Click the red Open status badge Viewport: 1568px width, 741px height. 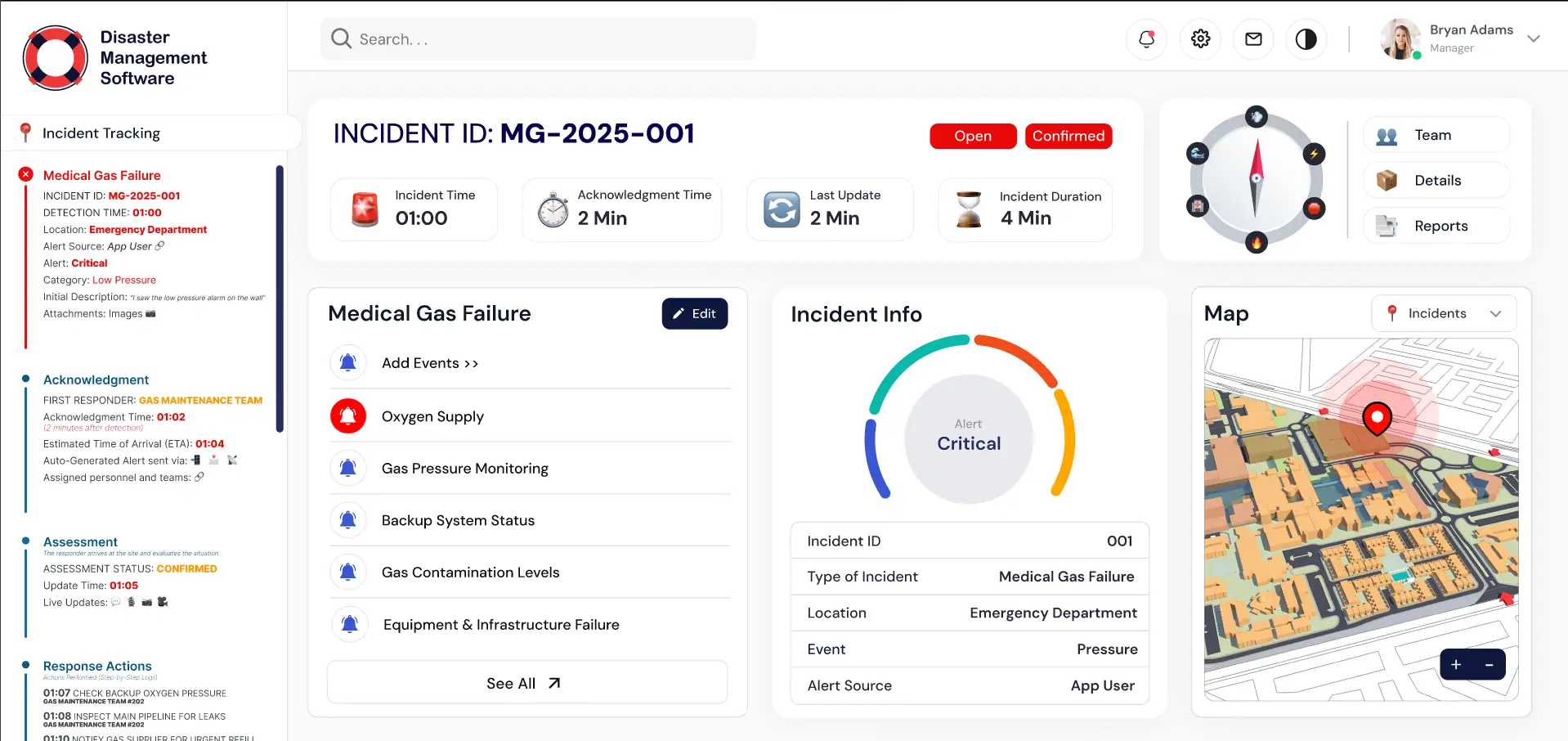[973, 136]
